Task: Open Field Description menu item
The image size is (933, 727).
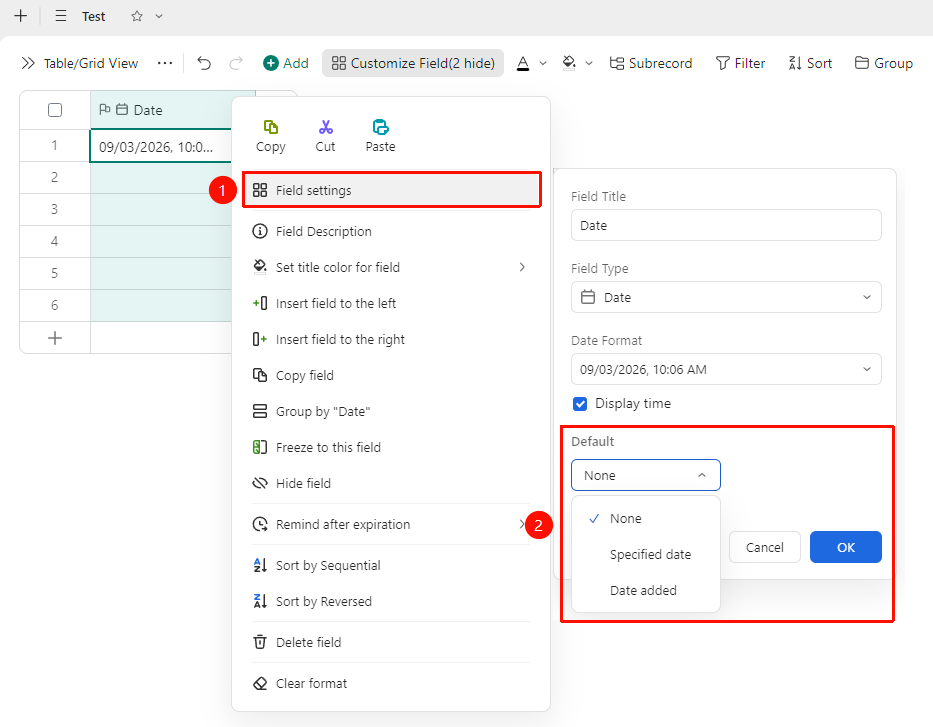Action: (x=392, y=231)
